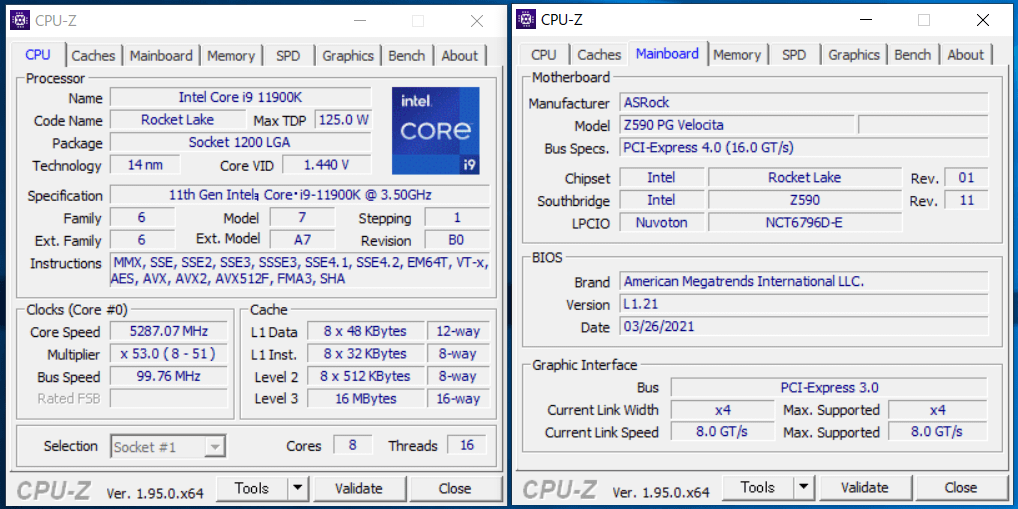Click the Package value Socket 1200 LGA
The width and height of the screenshot is (1018, 509).
click(241, 142)
